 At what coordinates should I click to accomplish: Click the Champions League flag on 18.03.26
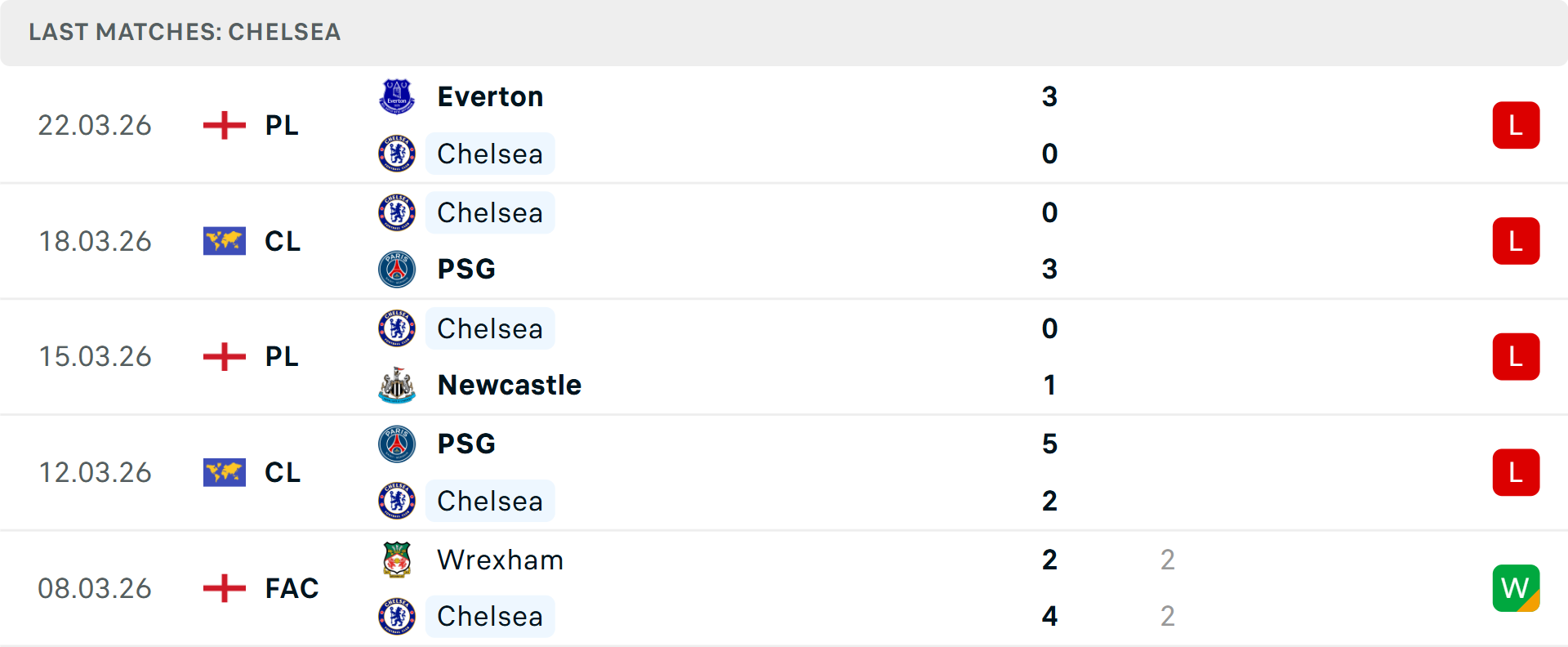(225, 241)
